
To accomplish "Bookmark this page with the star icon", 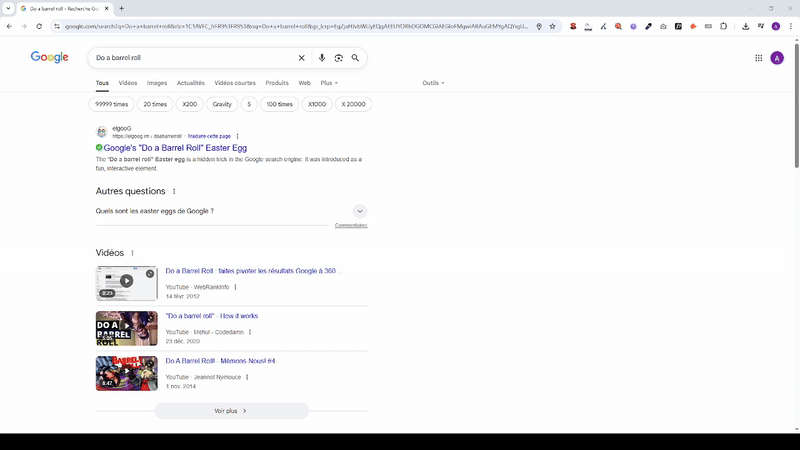I will click(x=553, y=26).
